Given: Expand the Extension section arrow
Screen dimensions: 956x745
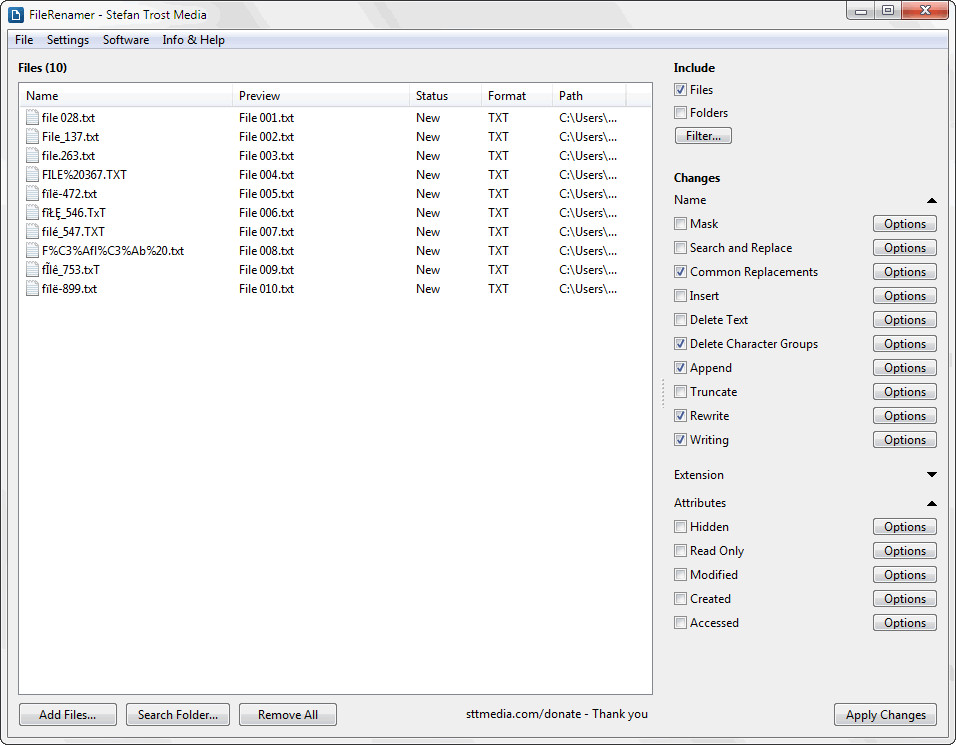Looking at the screenshot, I should [932, 474].
